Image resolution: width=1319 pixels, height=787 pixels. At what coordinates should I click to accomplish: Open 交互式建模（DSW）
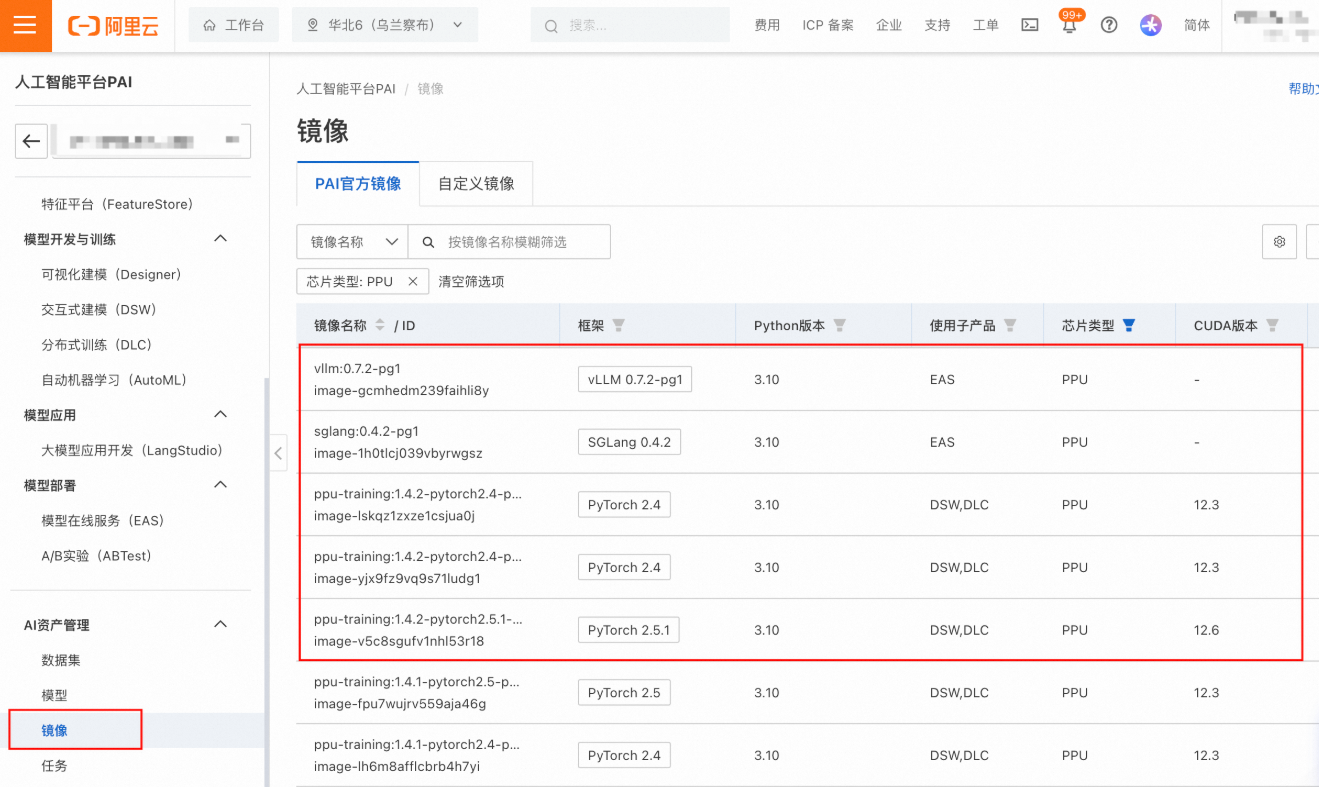(99, 309)
